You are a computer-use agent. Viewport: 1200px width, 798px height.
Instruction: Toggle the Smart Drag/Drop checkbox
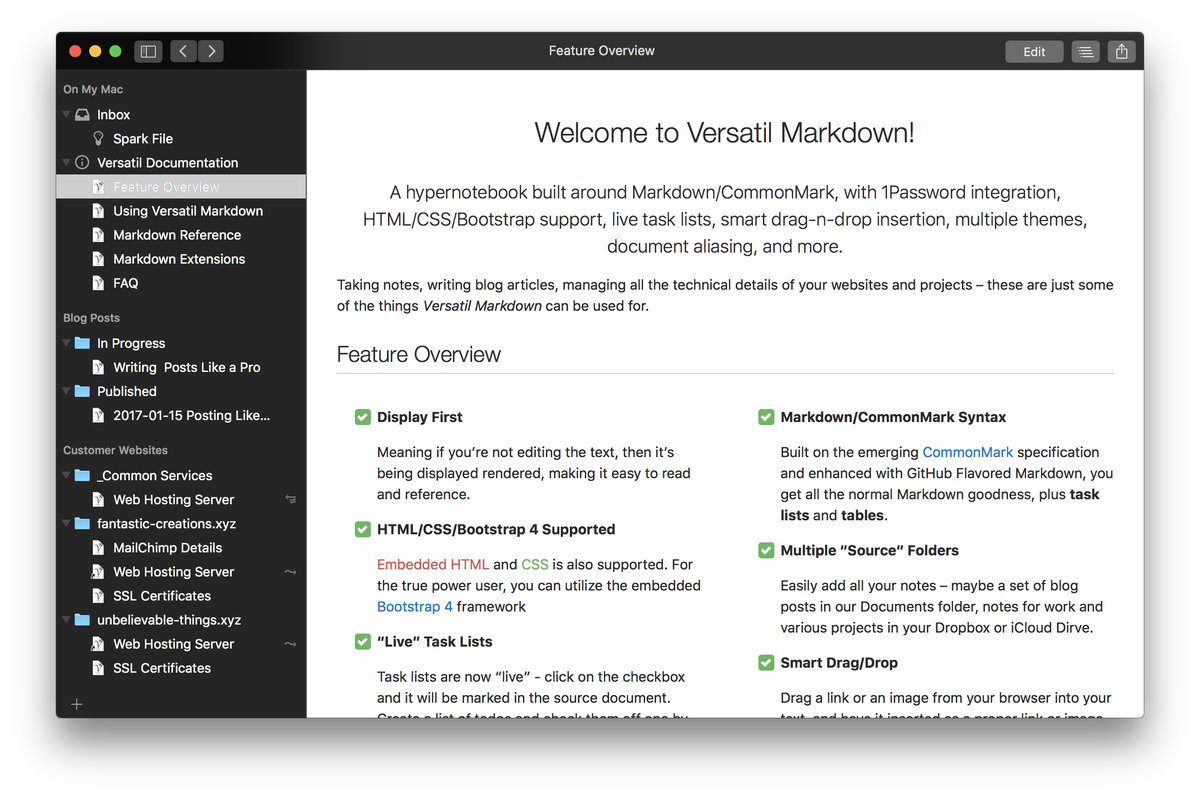tap(766, 662)
